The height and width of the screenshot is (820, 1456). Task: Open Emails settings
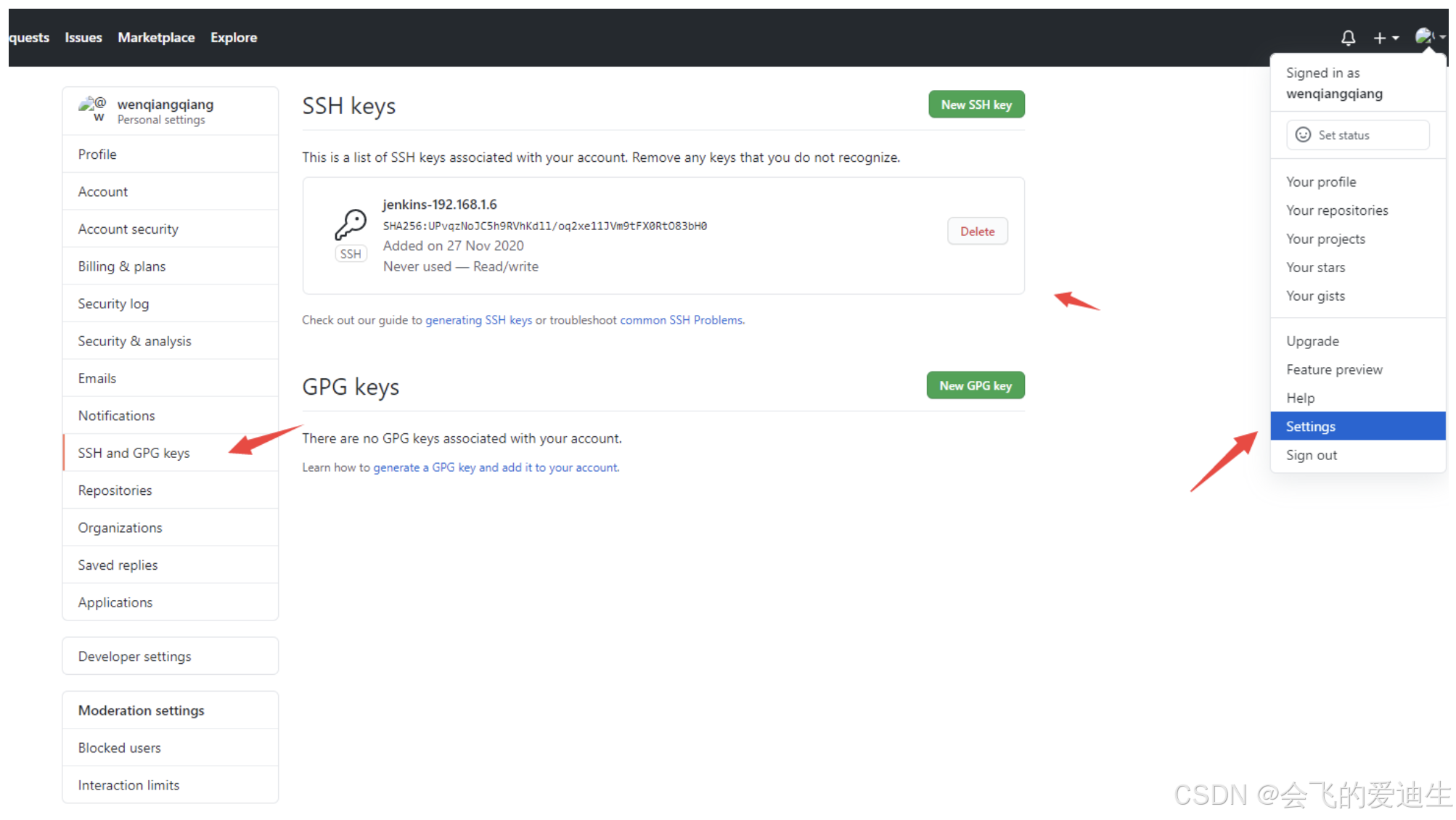pos(171,379)
